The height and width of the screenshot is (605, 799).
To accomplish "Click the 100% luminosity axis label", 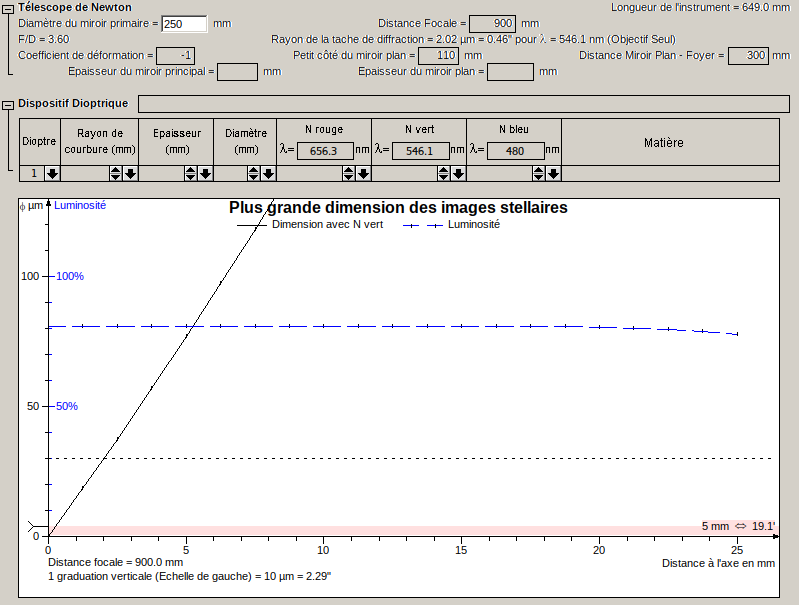I will 70,276.
